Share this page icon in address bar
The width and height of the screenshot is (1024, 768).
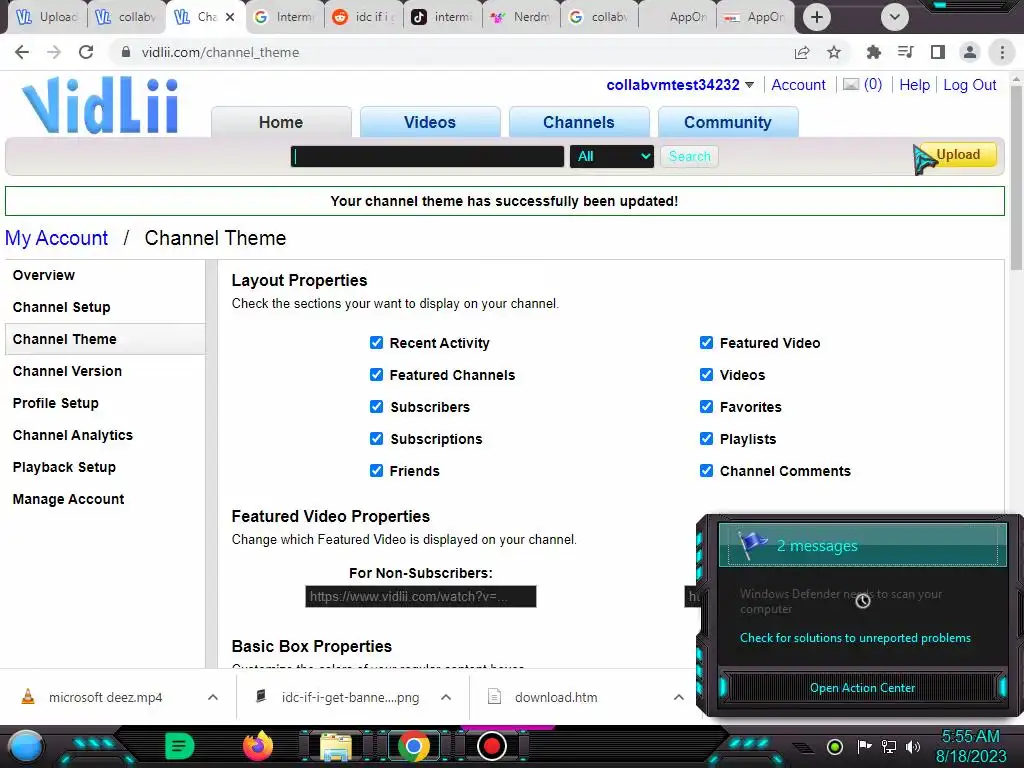pos(802,52)
